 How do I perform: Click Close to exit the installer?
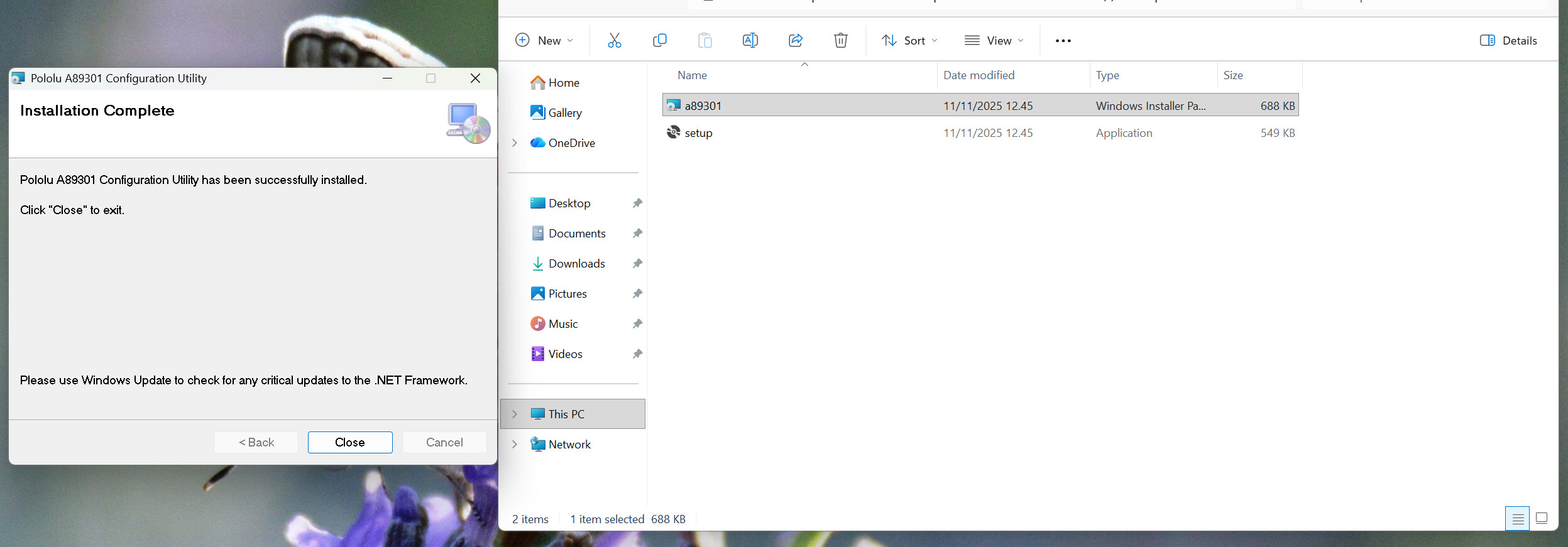pos(350,443)
